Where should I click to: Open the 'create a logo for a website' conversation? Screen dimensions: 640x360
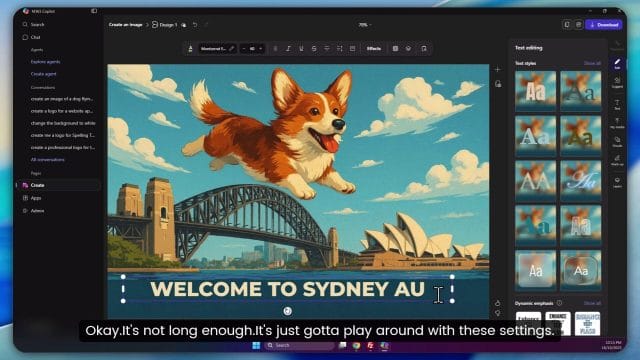62,111
